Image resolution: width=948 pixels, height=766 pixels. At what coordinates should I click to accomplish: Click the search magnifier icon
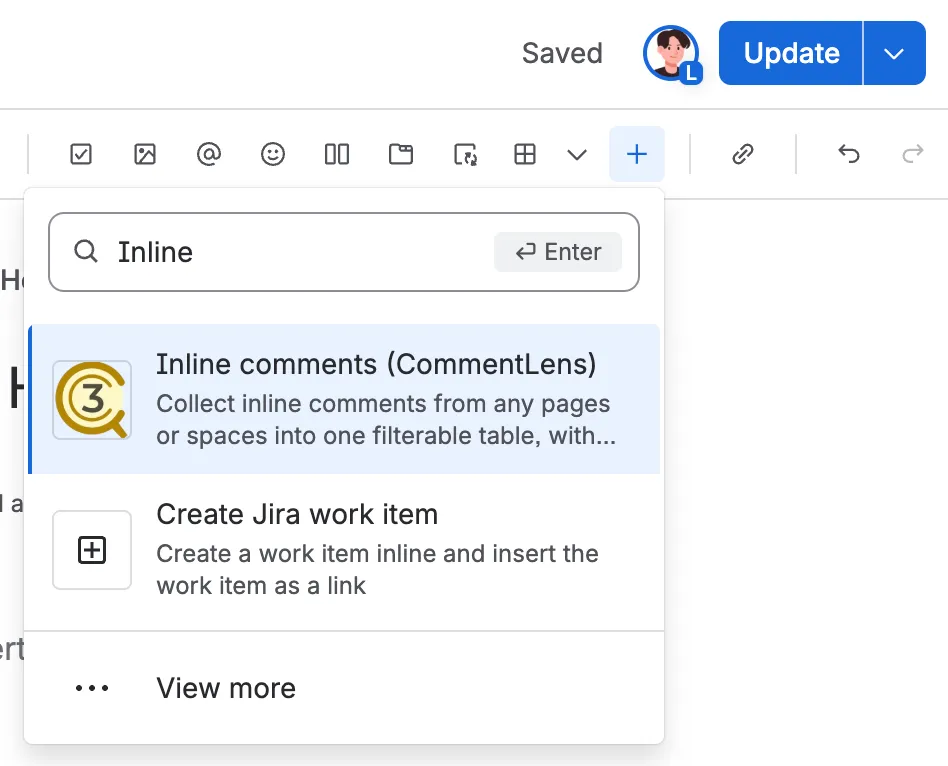coord(86,251)
